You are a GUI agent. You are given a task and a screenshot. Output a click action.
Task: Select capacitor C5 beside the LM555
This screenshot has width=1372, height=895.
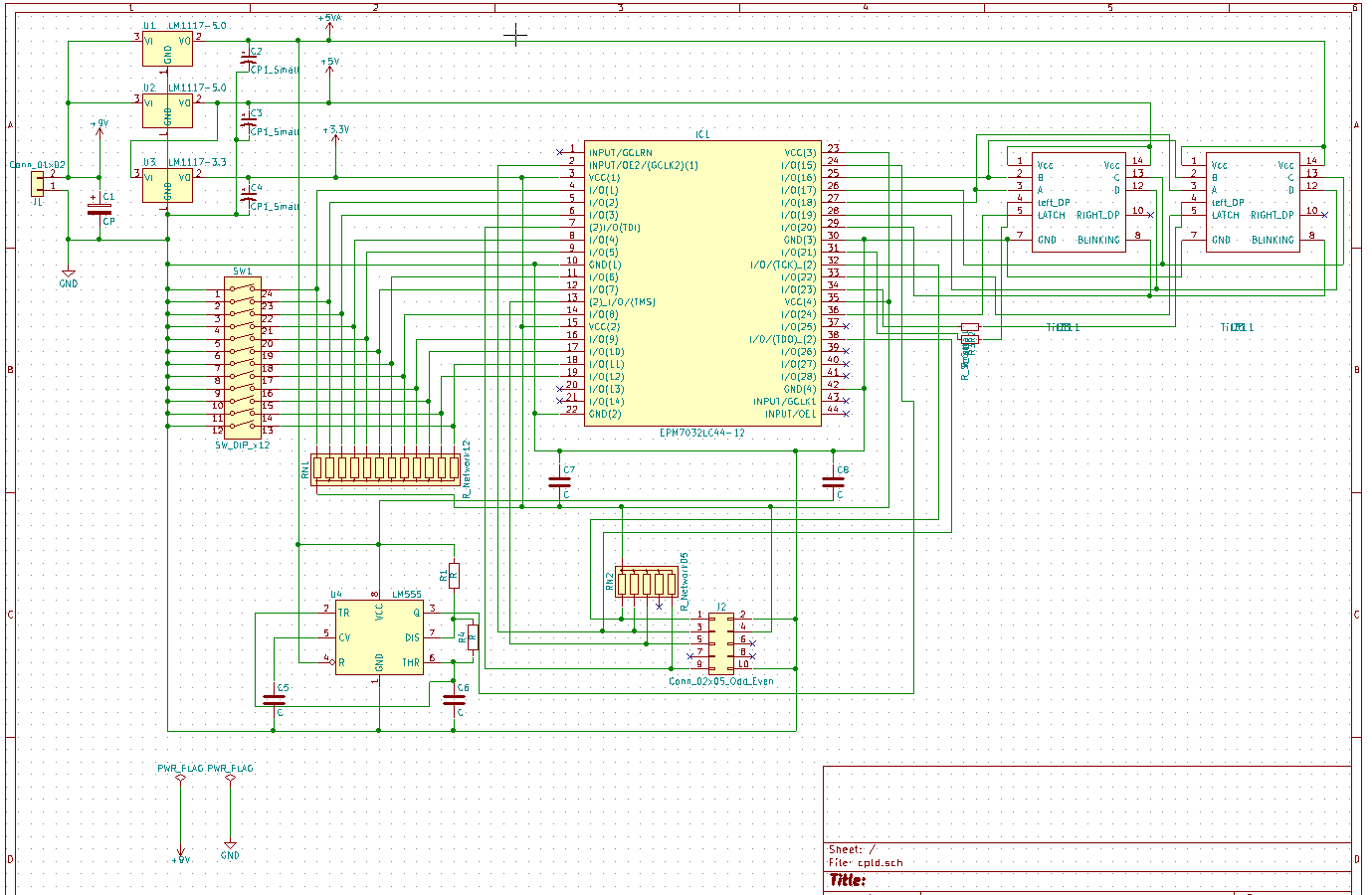pyautogui.click(x=274, y=700)
